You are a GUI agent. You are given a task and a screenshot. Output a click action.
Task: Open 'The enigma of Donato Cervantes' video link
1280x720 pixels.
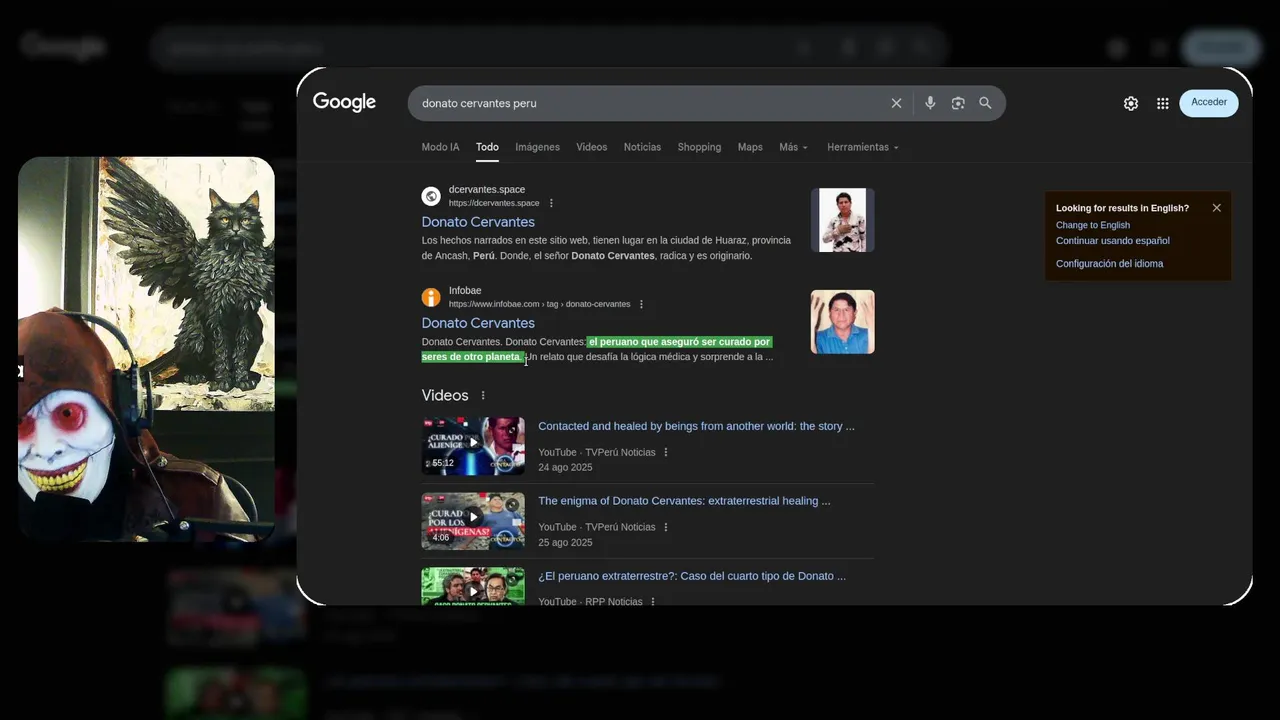[x=684, y=501]
